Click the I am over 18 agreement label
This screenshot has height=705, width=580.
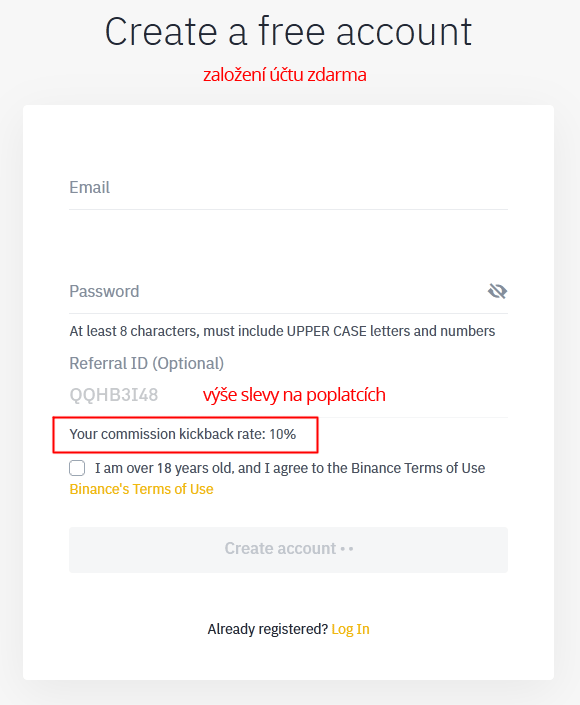[x=290, y=468]
